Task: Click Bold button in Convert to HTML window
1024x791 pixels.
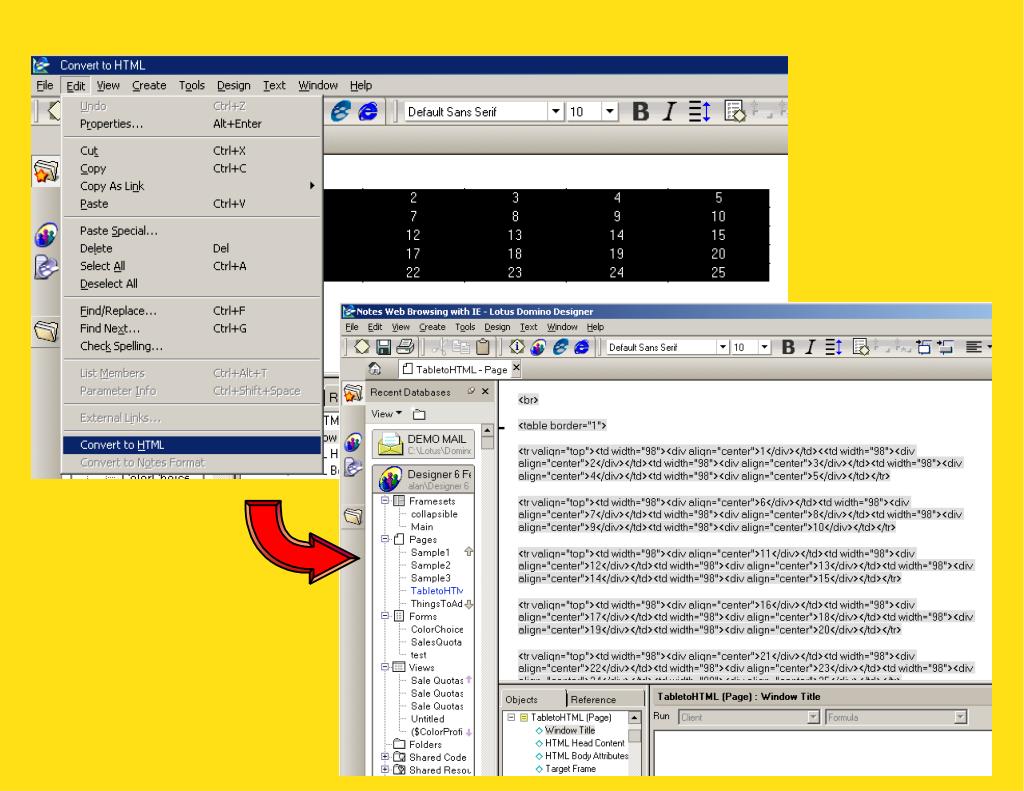Action: [x=641, y=112]
